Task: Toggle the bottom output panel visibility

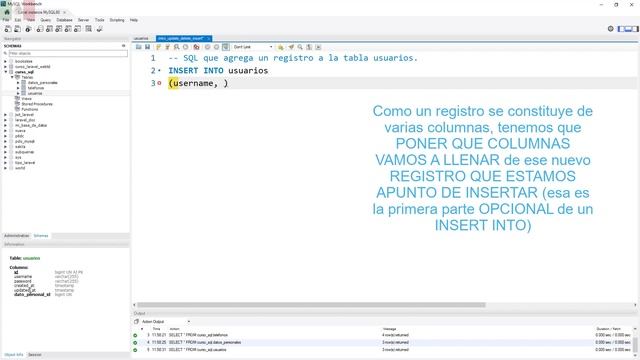Action: (x=628, y=29)
